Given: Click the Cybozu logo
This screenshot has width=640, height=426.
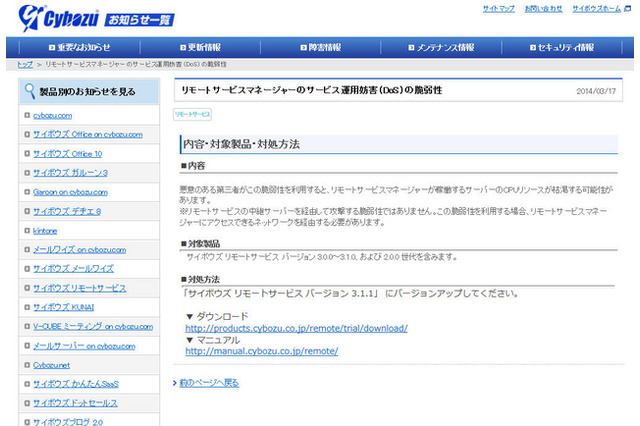Looking at the screenshot, I should point(60,17).
